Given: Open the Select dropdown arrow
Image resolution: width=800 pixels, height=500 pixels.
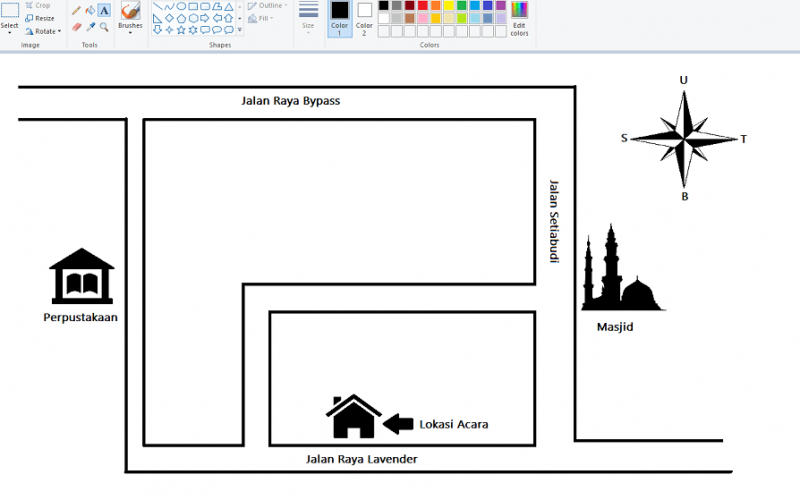Looking at the screenshot, I should 9,33.
